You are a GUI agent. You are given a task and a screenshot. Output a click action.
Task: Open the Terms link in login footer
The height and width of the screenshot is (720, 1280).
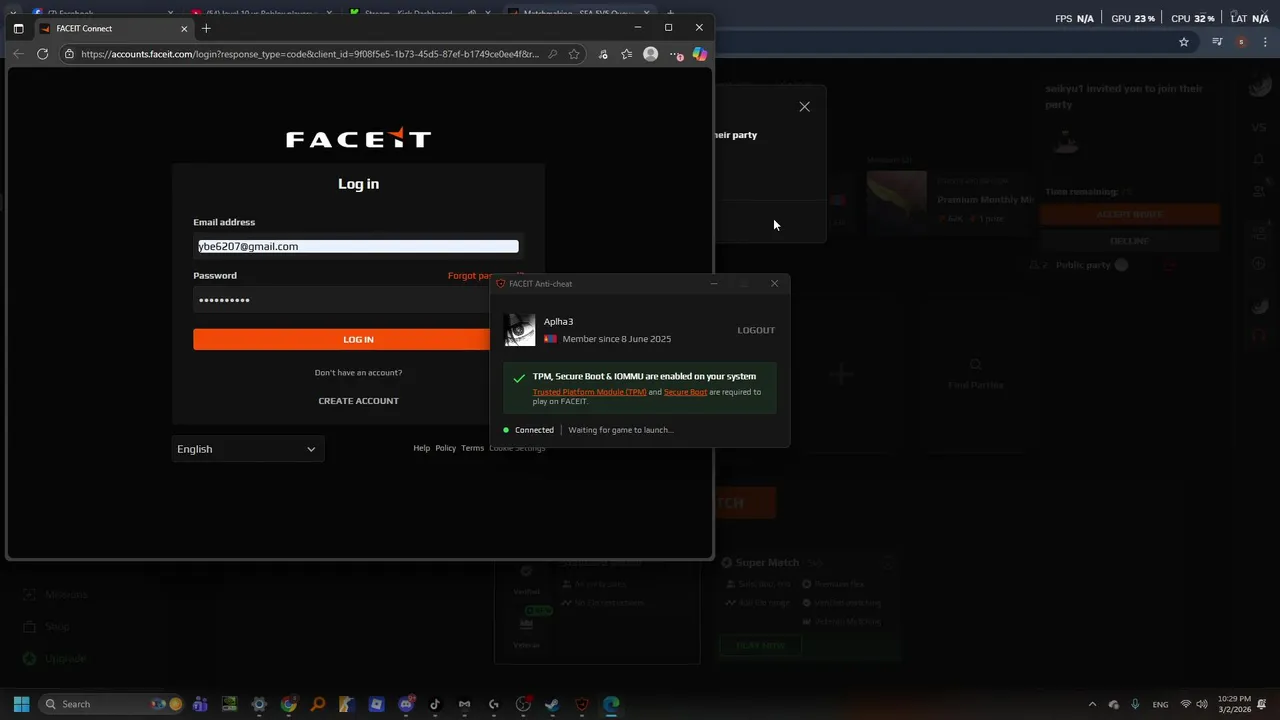(x=472, y=448)
